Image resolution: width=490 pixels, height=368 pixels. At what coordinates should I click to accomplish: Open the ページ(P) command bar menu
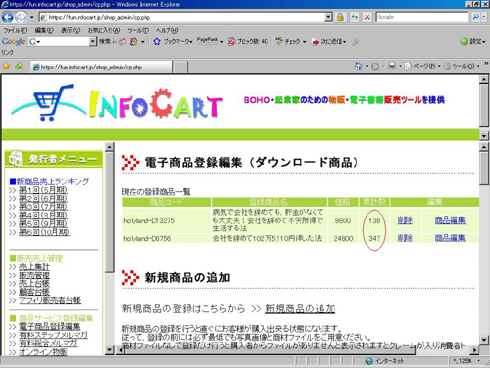click(x=422, y=66)
